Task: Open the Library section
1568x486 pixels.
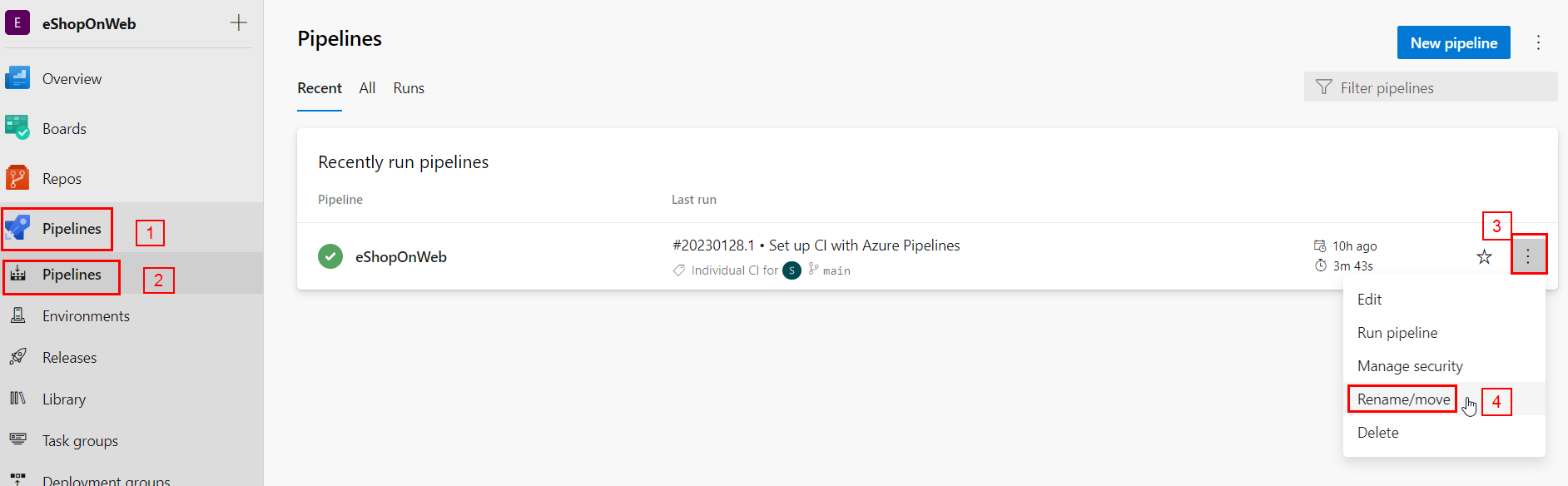Action: click(17, 398)
